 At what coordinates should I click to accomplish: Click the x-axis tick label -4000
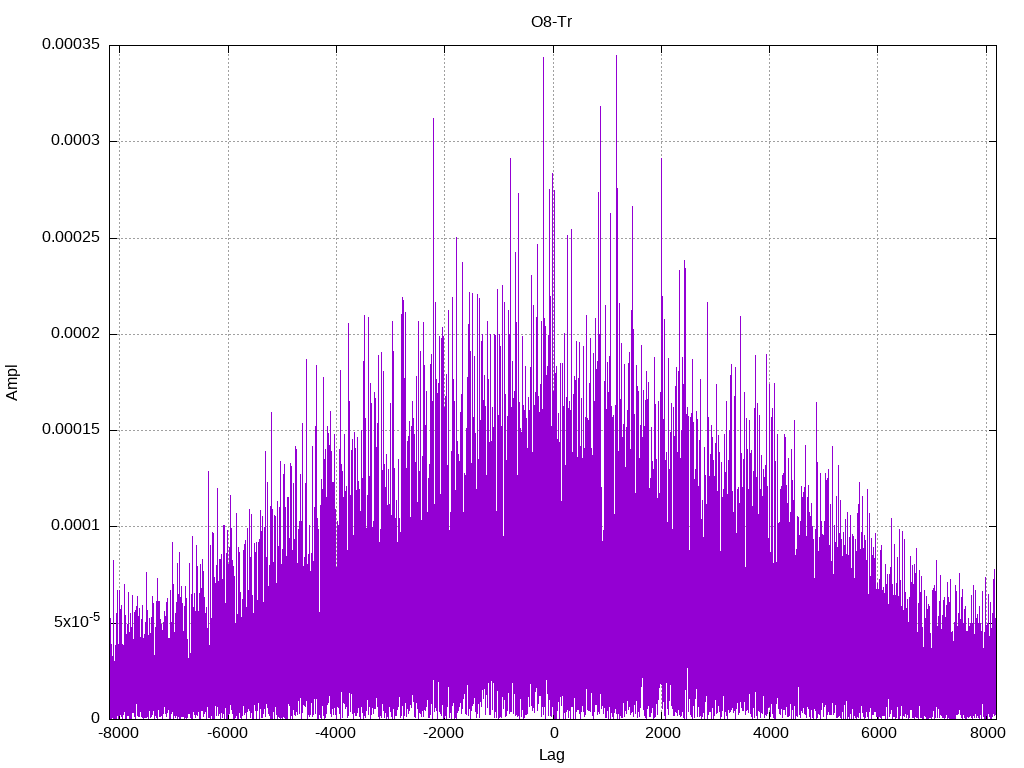336,733
